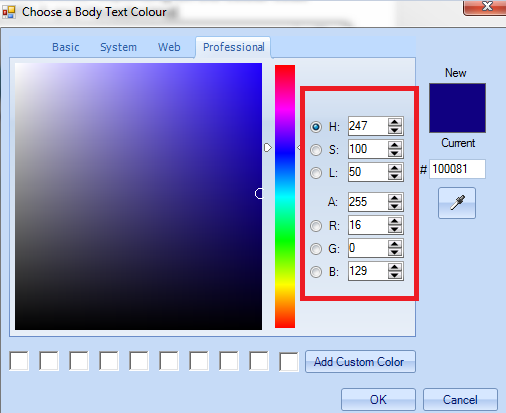Increase the R value with up arrow

click(x=395, y=221)
